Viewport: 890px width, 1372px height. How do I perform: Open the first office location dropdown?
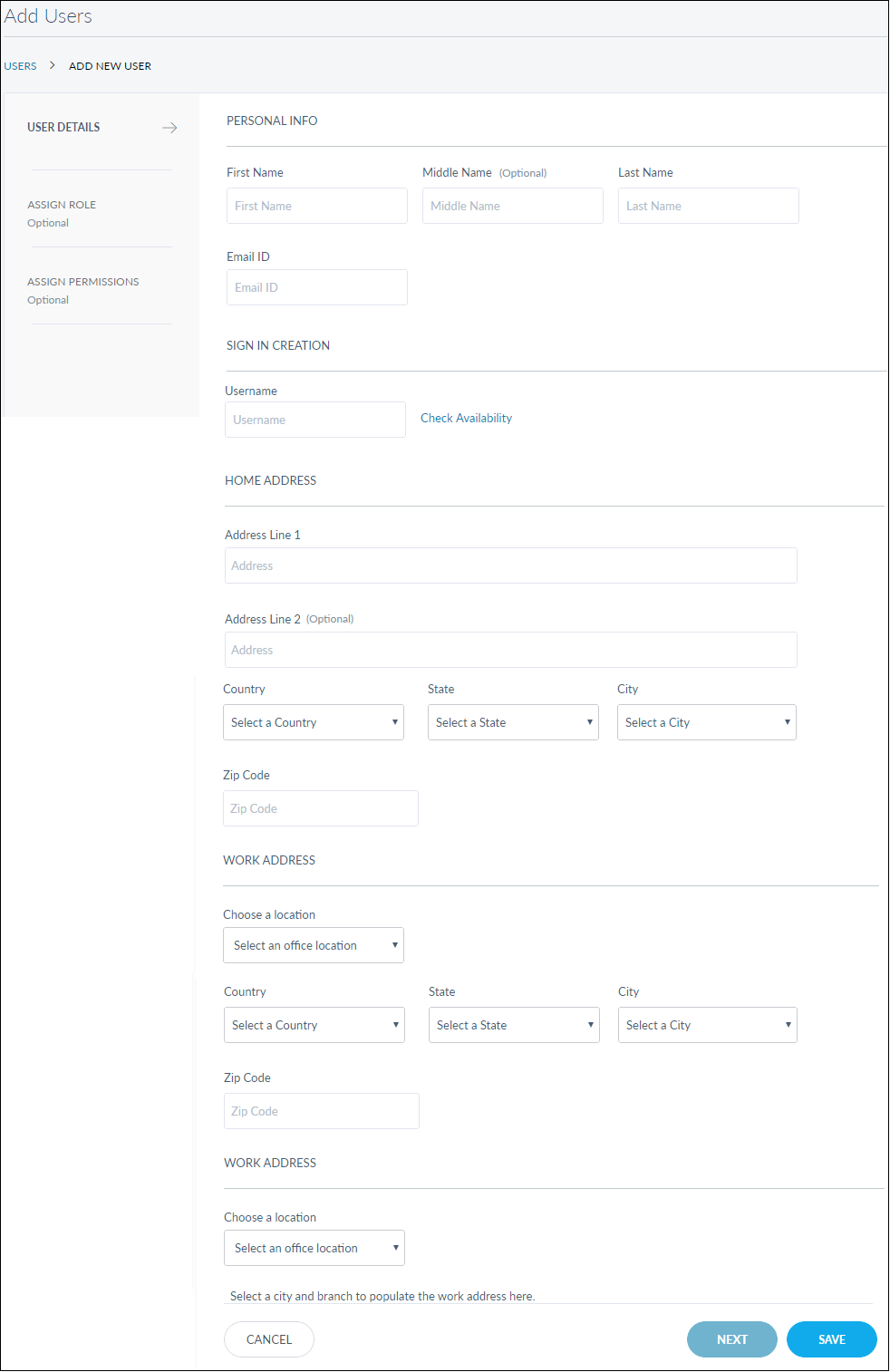pyautogui.click(x=313, y=945)
